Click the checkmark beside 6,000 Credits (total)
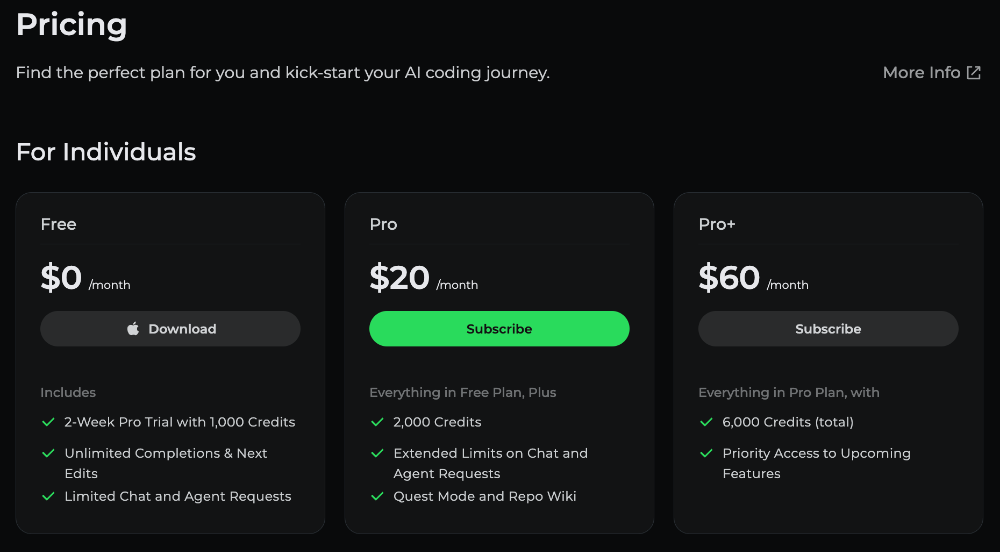This screenshot has width=1000, height=552. [x=706, y=422]
